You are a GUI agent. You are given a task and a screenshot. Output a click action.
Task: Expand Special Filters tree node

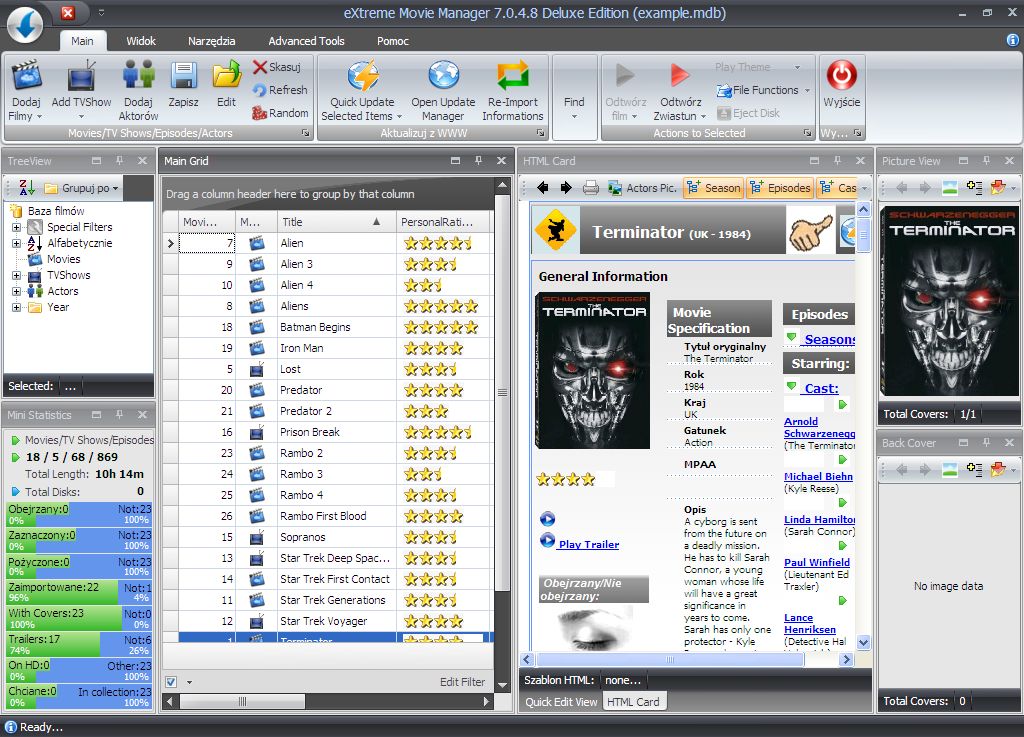coord(16,227)
